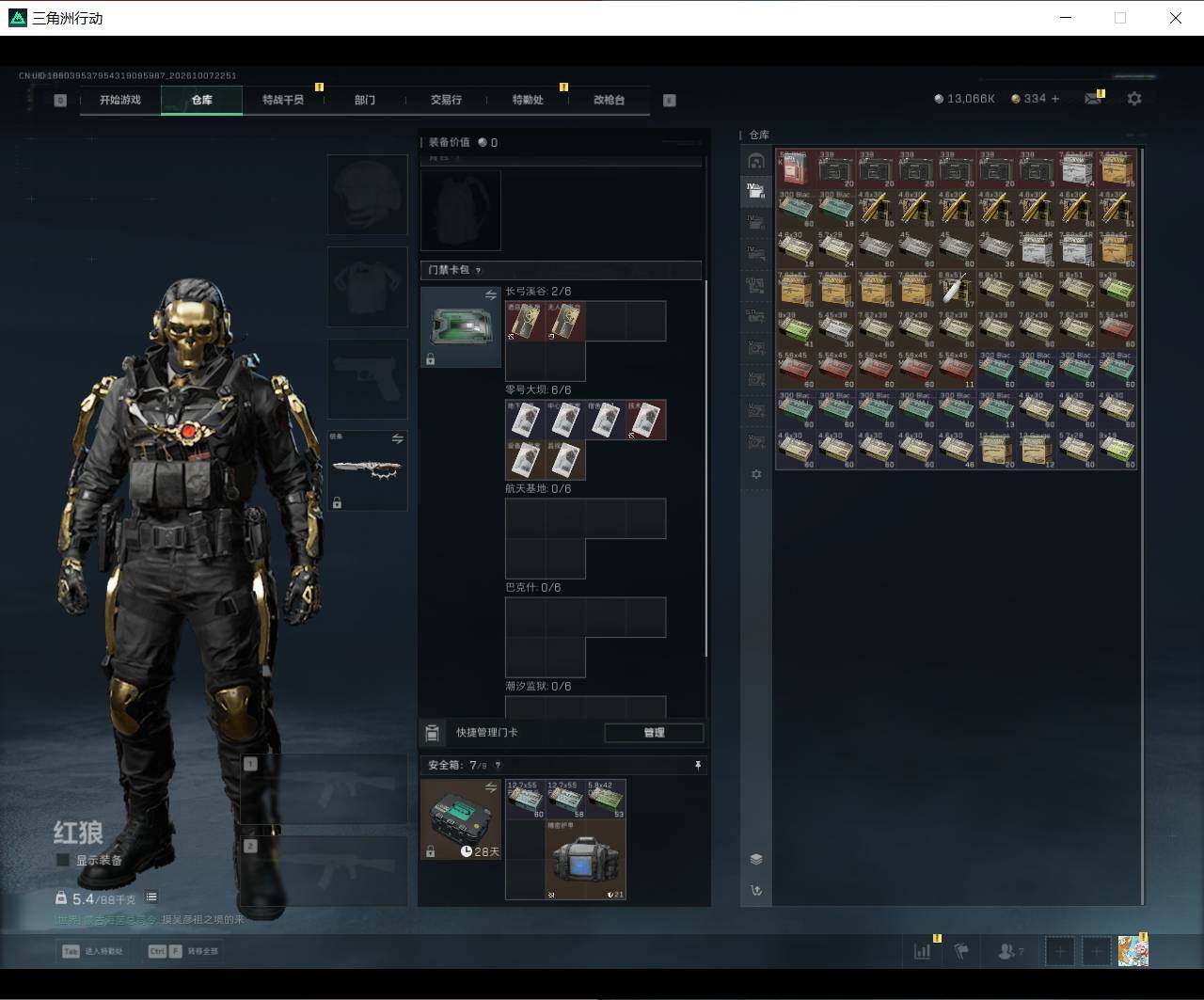The width and height of the screenshot is (1204, 1000).
Task: Open the statistics bar chart icon
Action: point(922,951)
